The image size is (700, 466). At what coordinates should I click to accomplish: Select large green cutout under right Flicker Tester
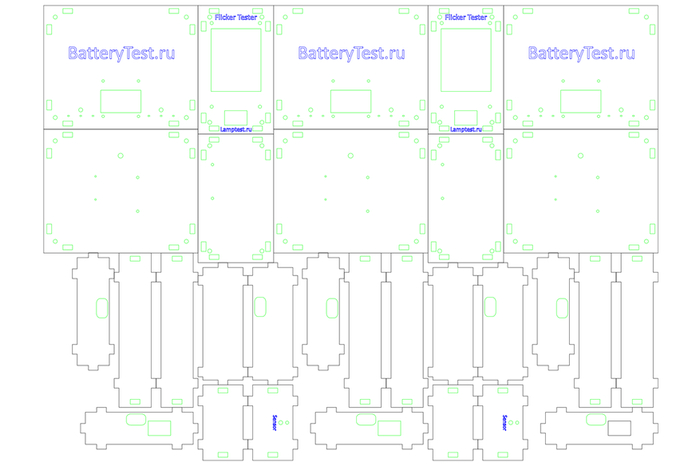(x=466, y=60)
